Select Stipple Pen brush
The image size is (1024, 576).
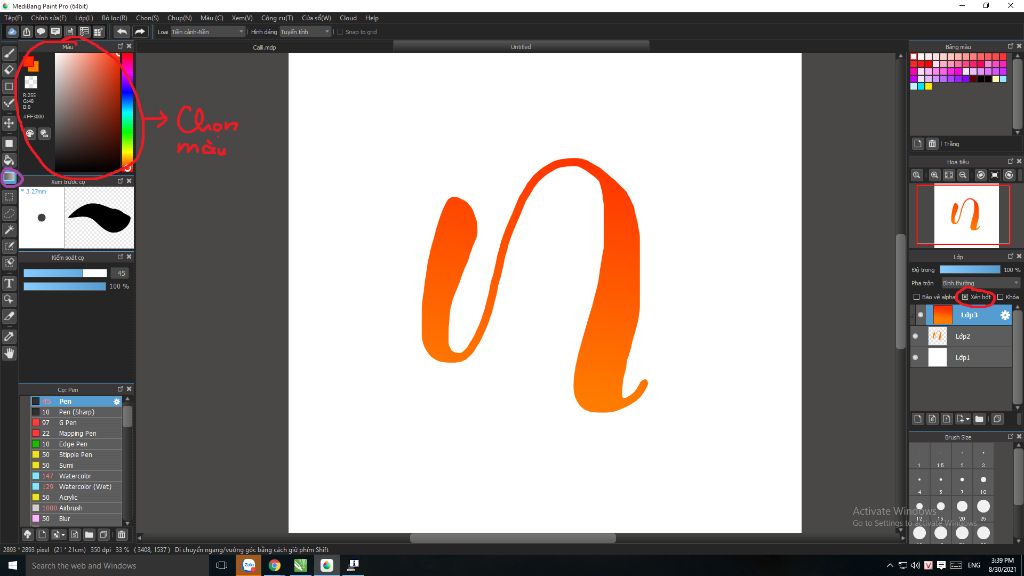(76, 455)
